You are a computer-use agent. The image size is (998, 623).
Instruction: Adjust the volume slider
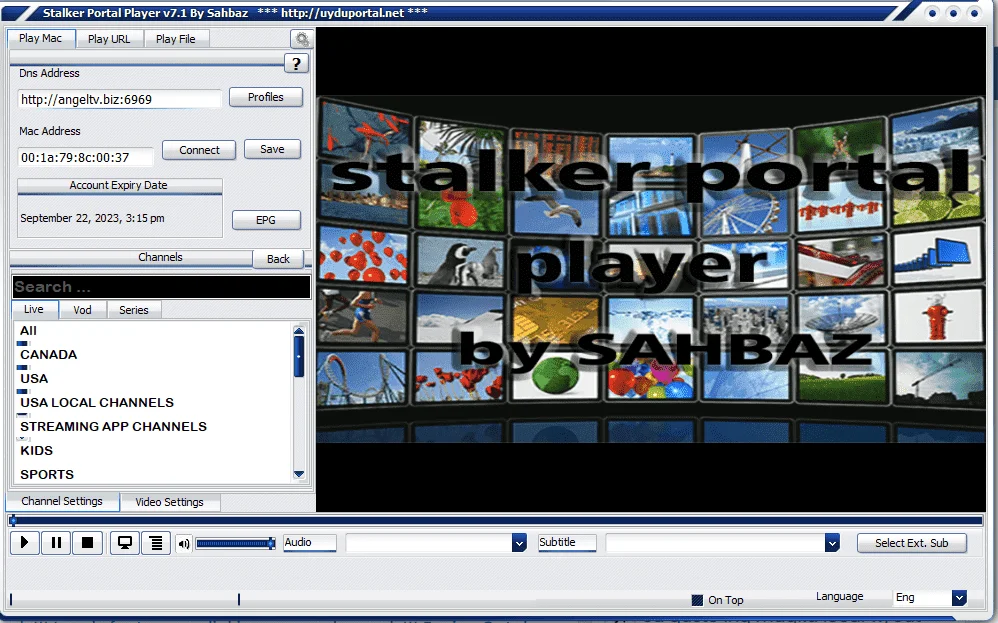tap(235, 543)
